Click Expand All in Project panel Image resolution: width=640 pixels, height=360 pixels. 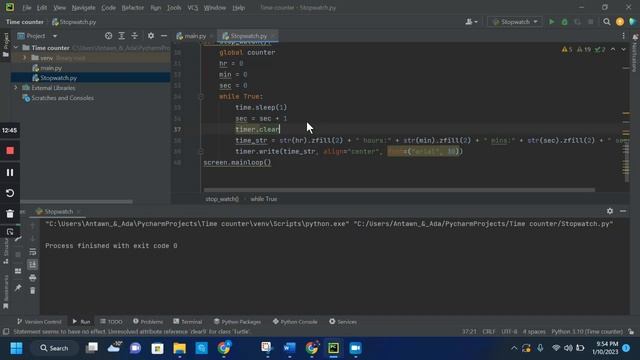121,36
